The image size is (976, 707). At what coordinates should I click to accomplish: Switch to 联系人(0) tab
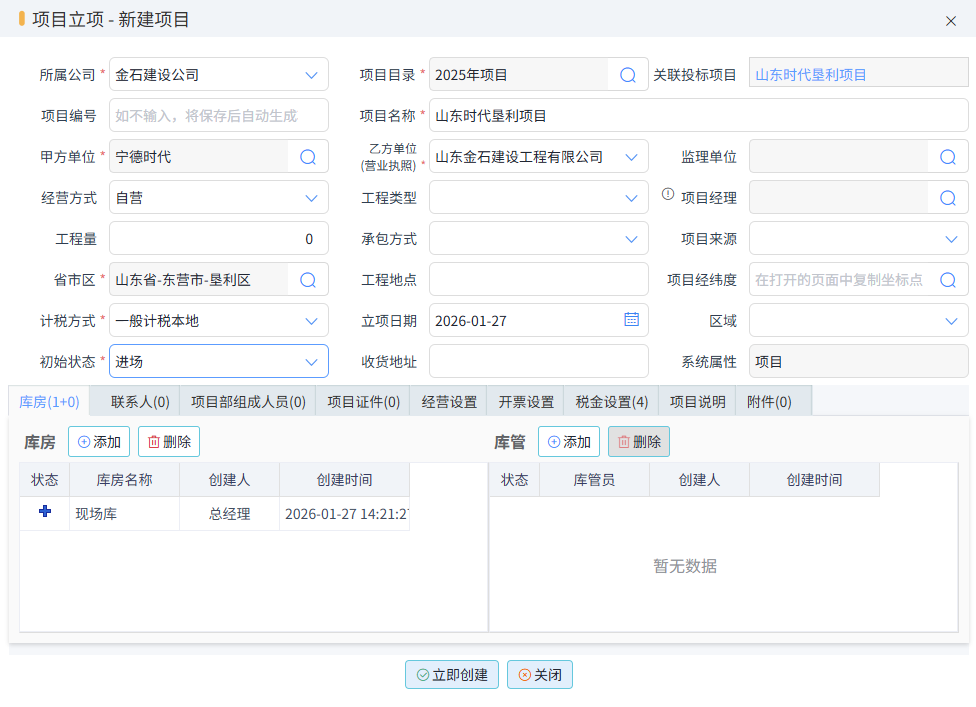pos(140,402)
